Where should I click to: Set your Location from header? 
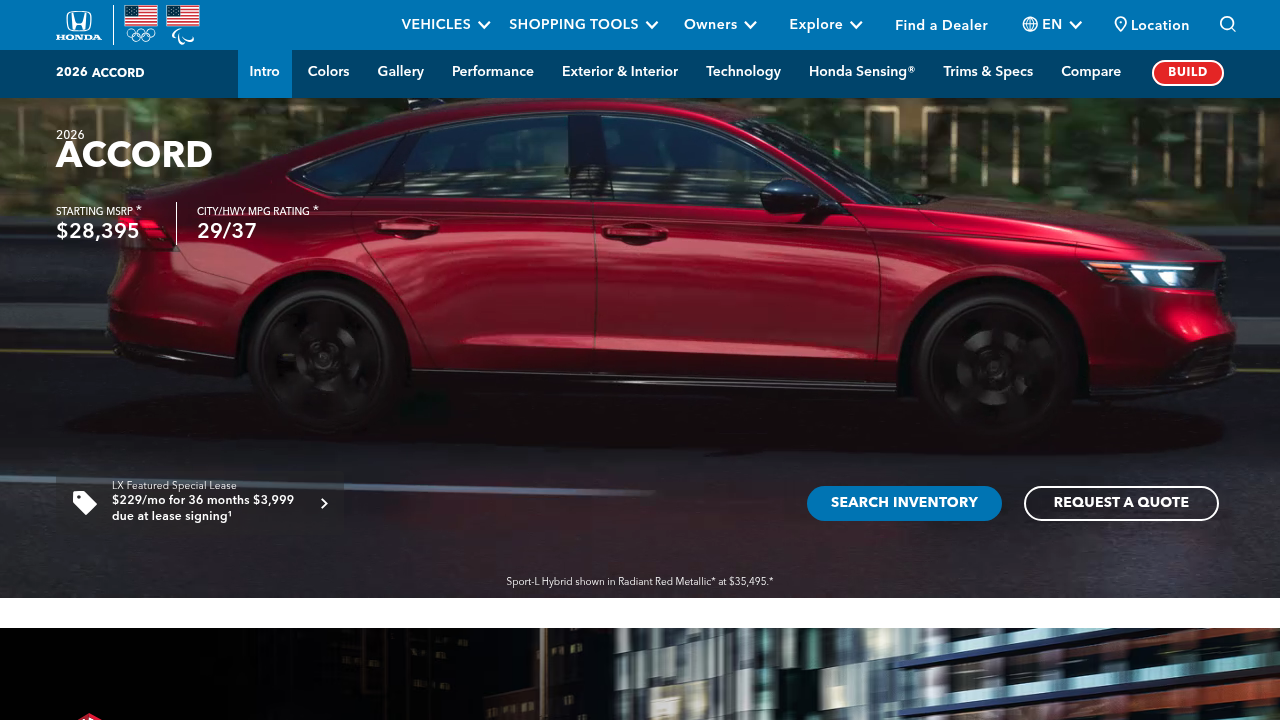click(x=1152, y=25)
